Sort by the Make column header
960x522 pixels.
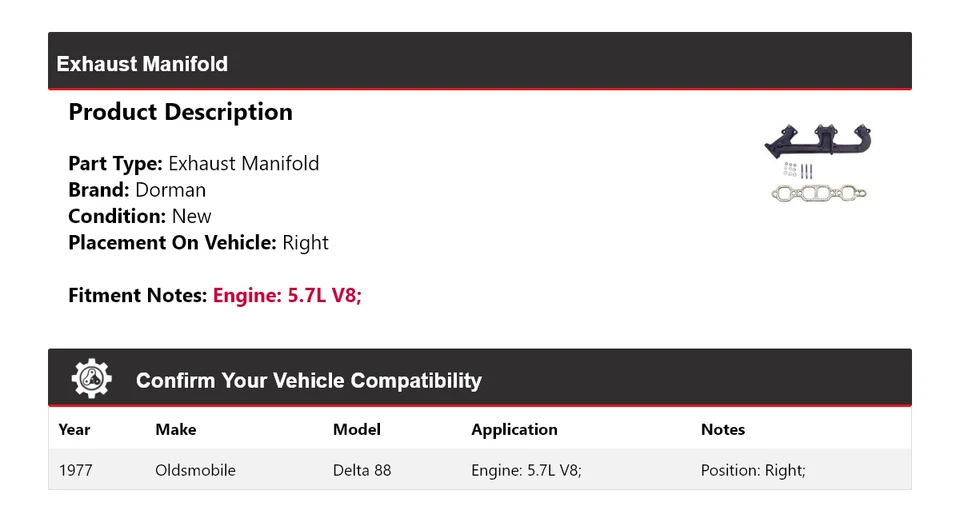(x=176, y=429)
